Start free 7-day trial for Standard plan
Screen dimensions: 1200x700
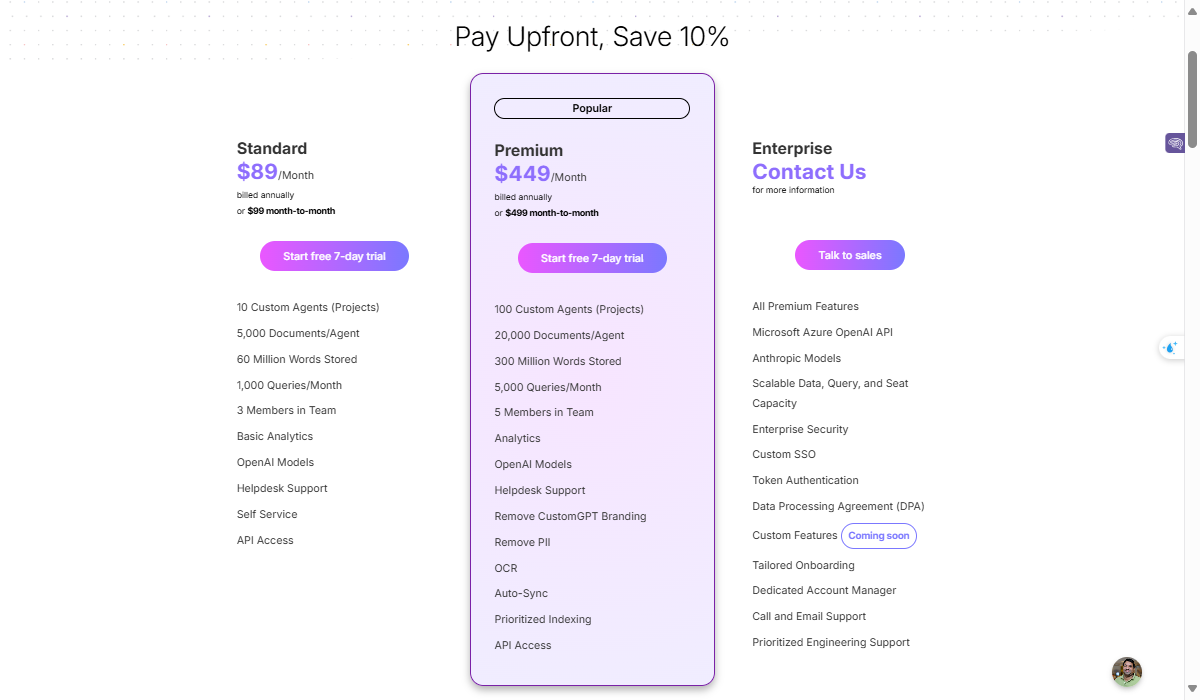[x=334, y=256]
